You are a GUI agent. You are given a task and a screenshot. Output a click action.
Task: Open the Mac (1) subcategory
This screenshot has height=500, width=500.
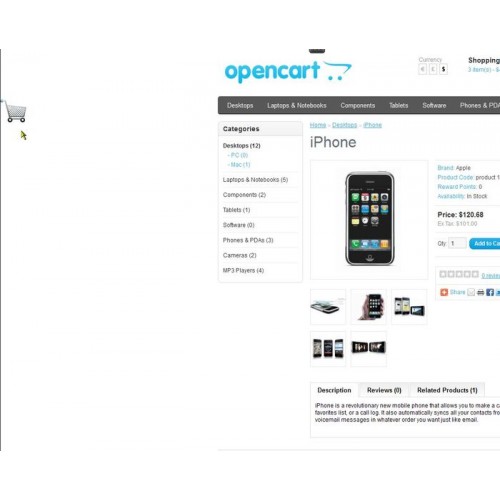pos(240,165)
